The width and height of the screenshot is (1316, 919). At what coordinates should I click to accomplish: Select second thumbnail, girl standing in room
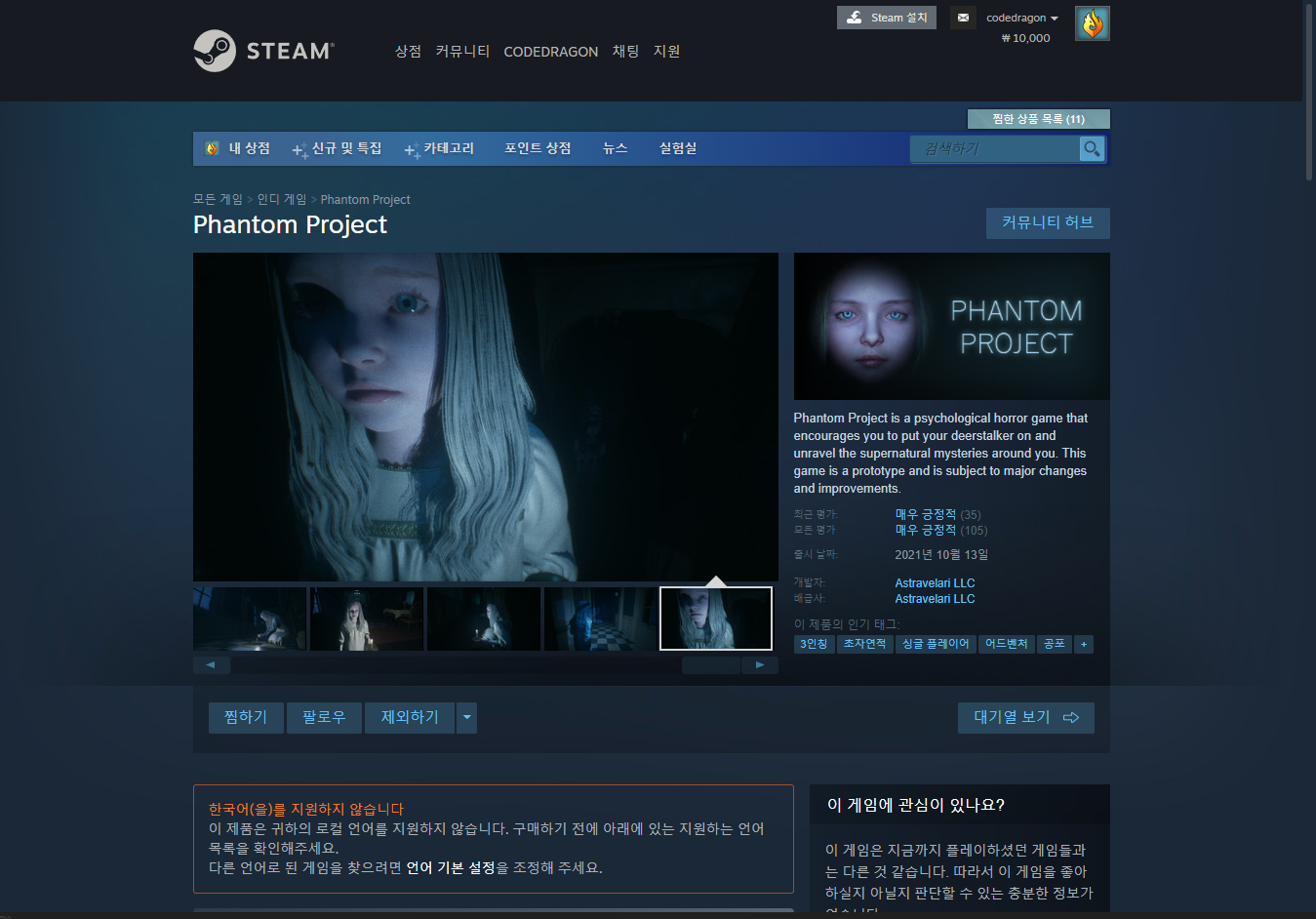[367, 619]
